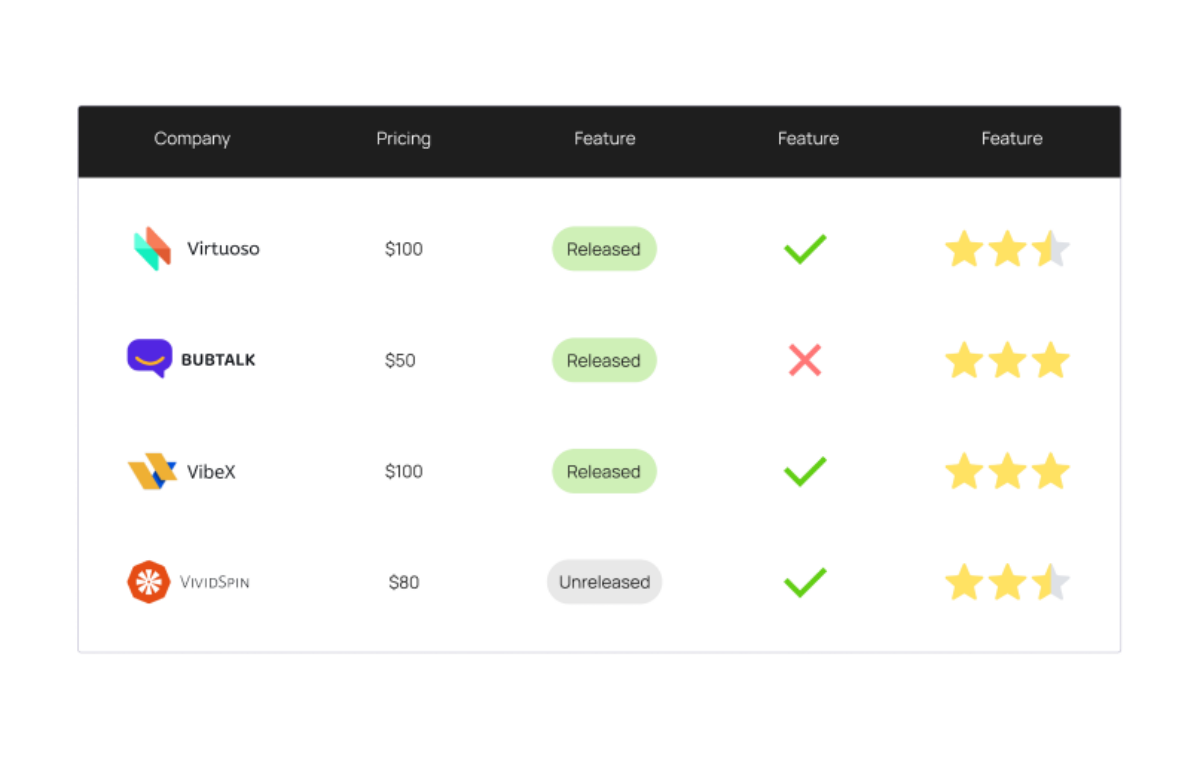Click the green checkmark in VividSpin row

point(805,582)
